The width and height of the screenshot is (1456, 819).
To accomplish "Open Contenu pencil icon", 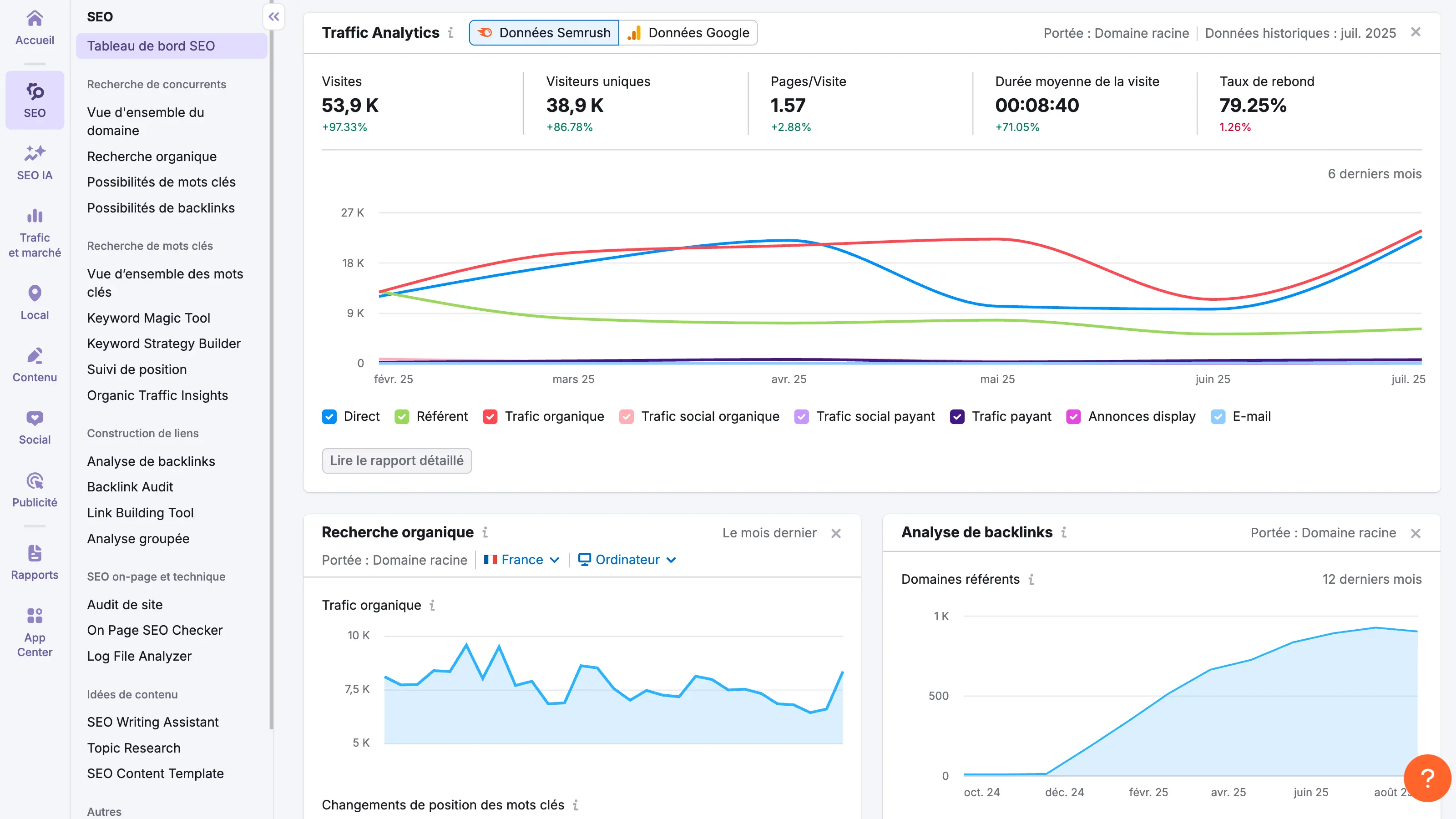I will pyautogui.click(x=35, y=355).
